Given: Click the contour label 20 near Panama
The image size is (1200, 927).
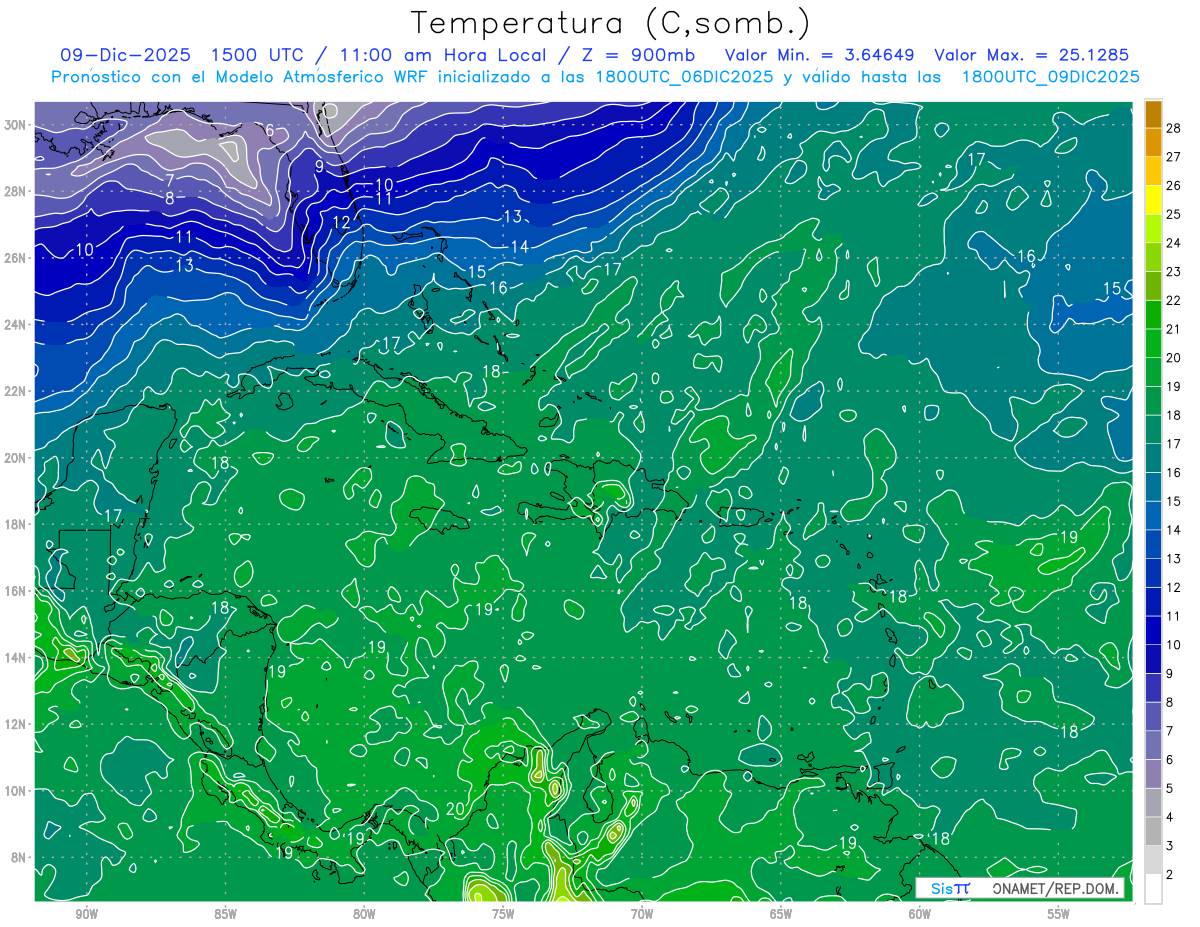Looking at the screenshot, I should (x=456, y=809).
